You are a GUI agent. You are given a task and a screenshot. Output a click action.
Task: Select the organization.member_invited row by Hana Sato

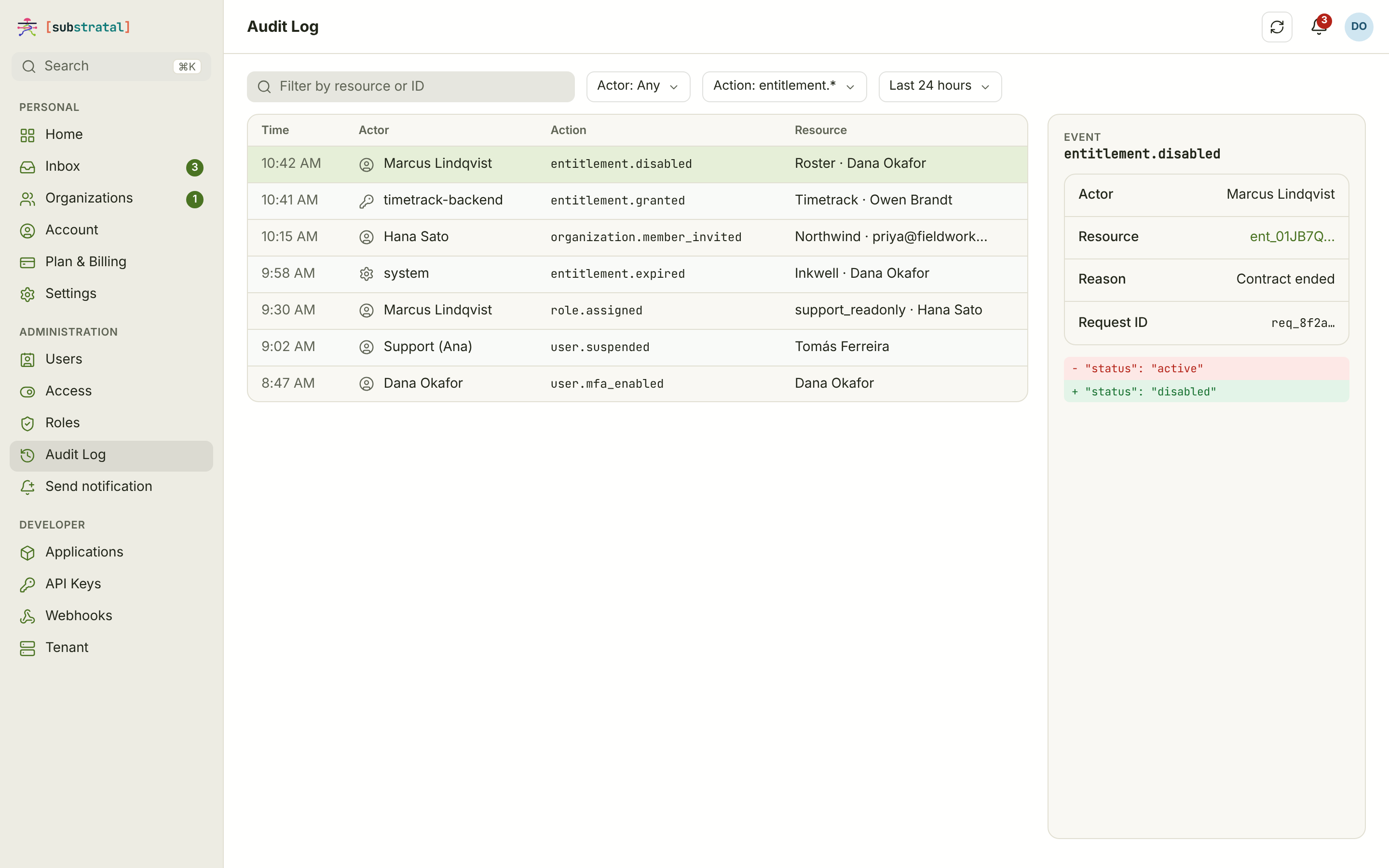point(637,237)
